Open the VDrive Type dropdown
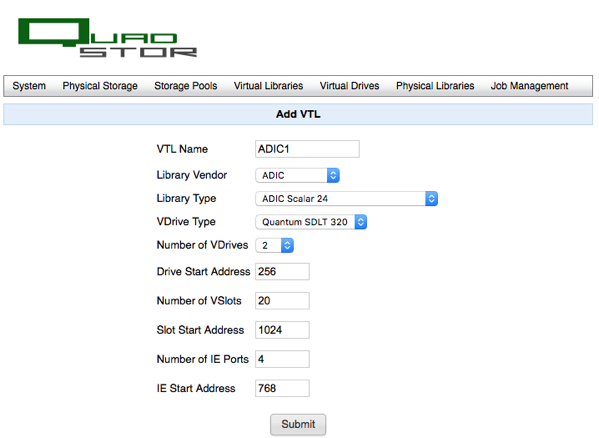599x438 pixels. [311, 222]
